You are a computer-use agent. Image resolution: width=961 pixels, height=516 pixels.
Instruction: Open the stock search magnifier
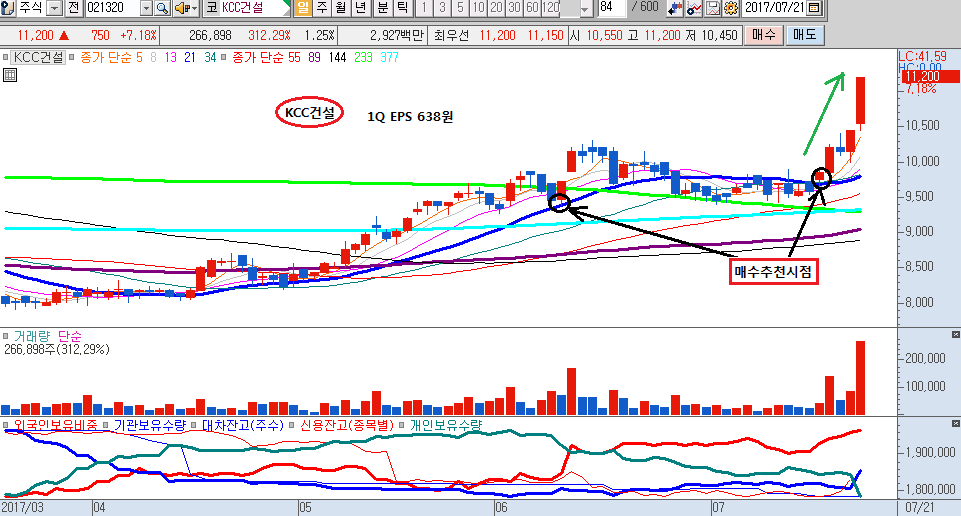click(x=162, y=8)
